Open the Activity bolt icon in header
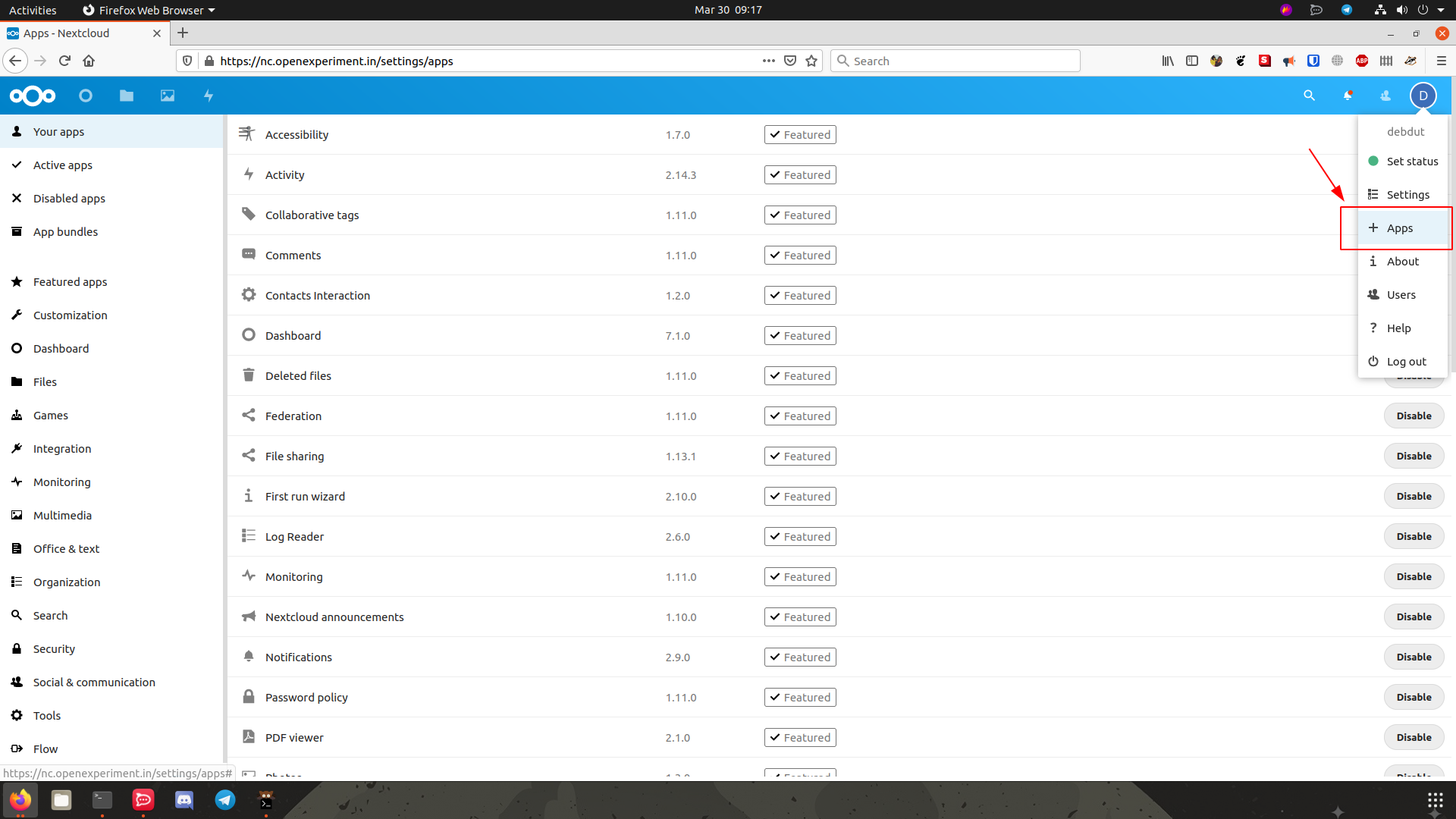This screenshot has width=1456, height=819. click(x=209, y=96)
